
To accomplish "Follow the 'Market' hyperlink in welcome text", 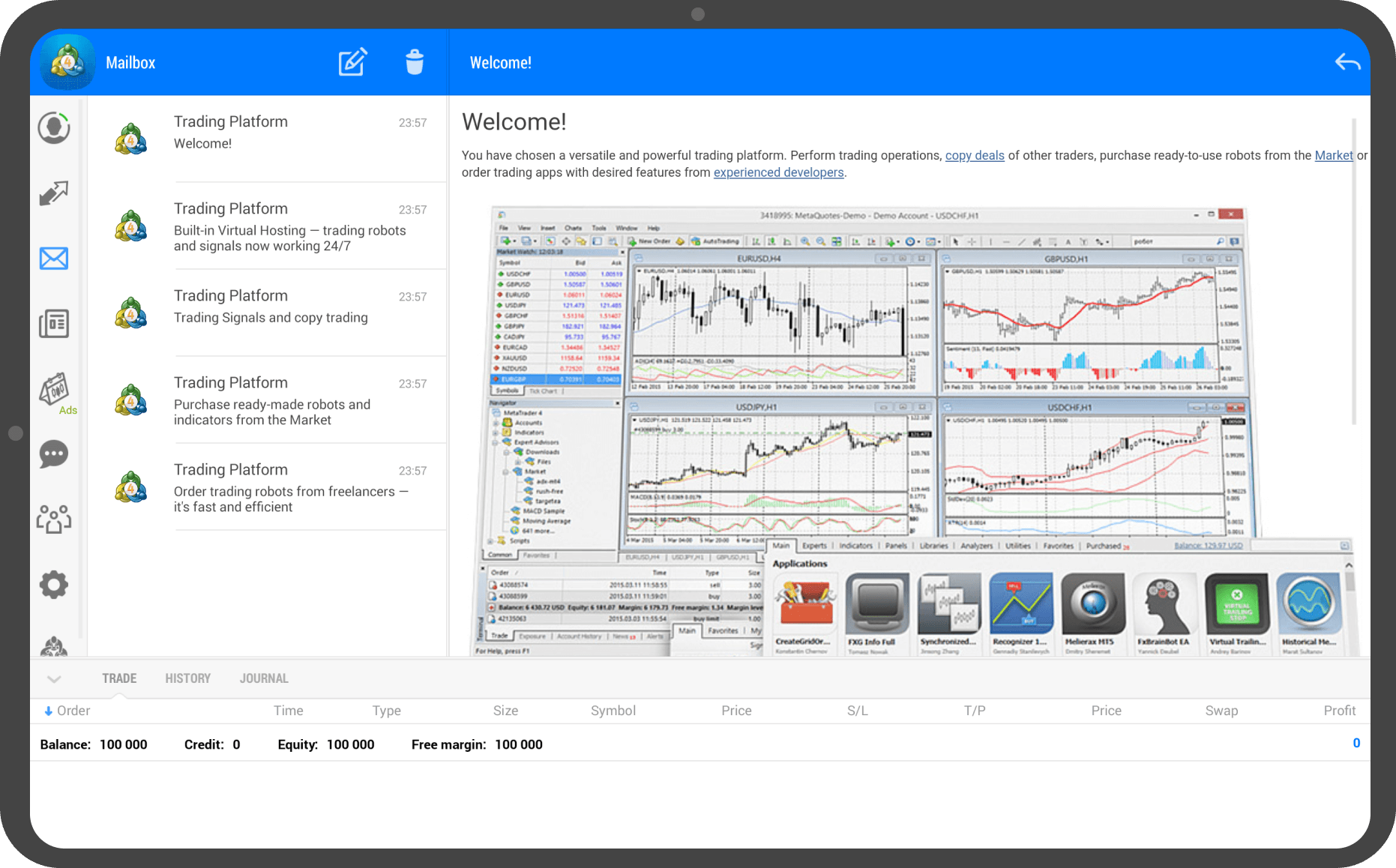I will [1333, 155].
